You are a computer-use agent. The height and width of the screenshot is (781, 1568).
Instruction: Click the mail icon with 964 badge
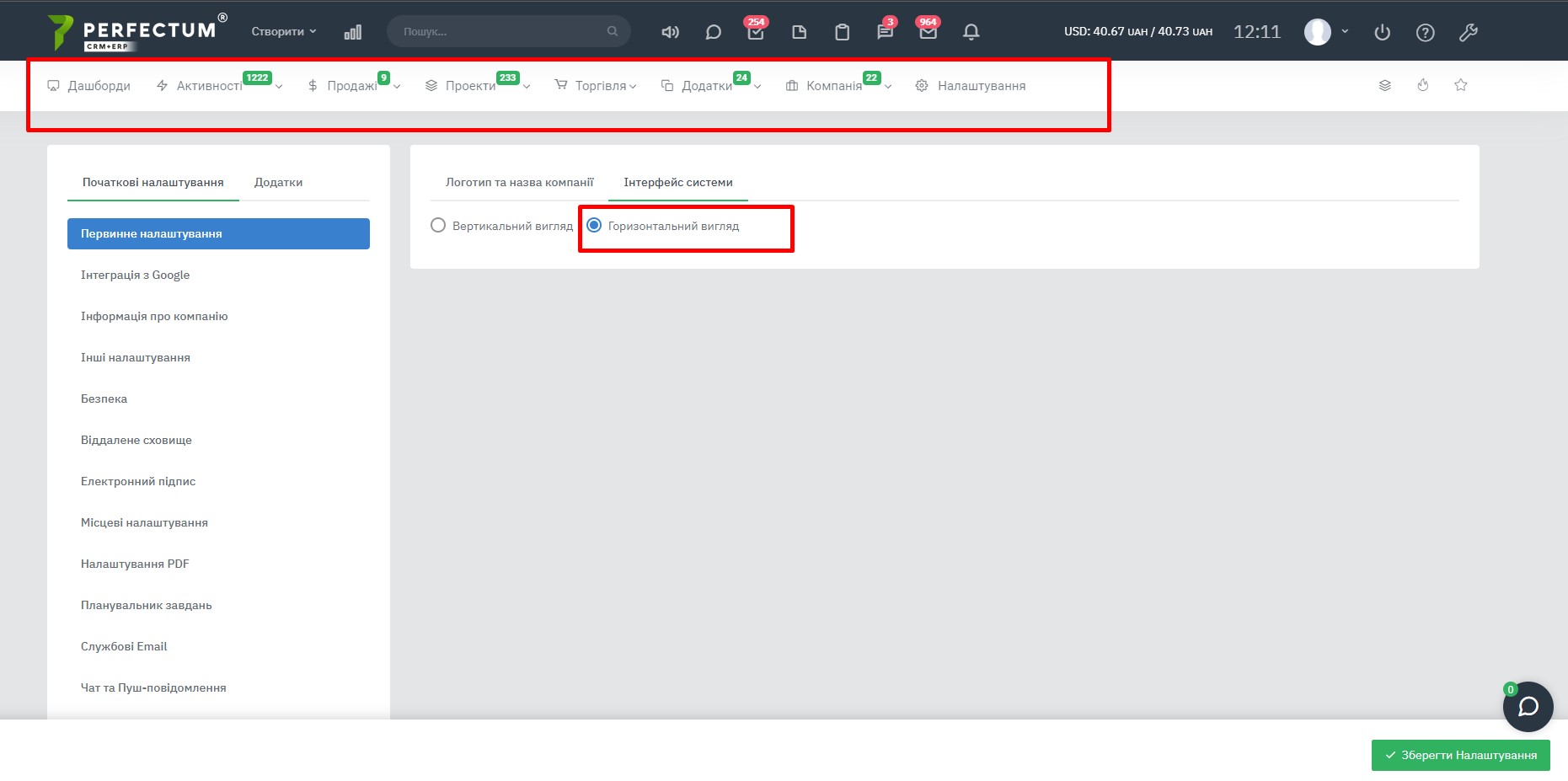click(928, 32)
